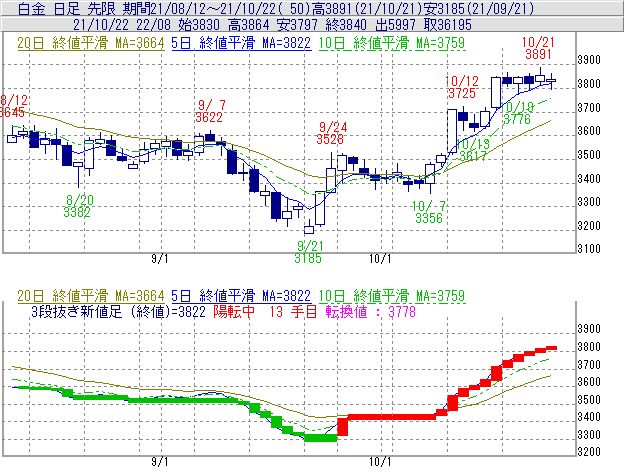
Task: Click the daily high 高3864 in second row
Action: 249,25
